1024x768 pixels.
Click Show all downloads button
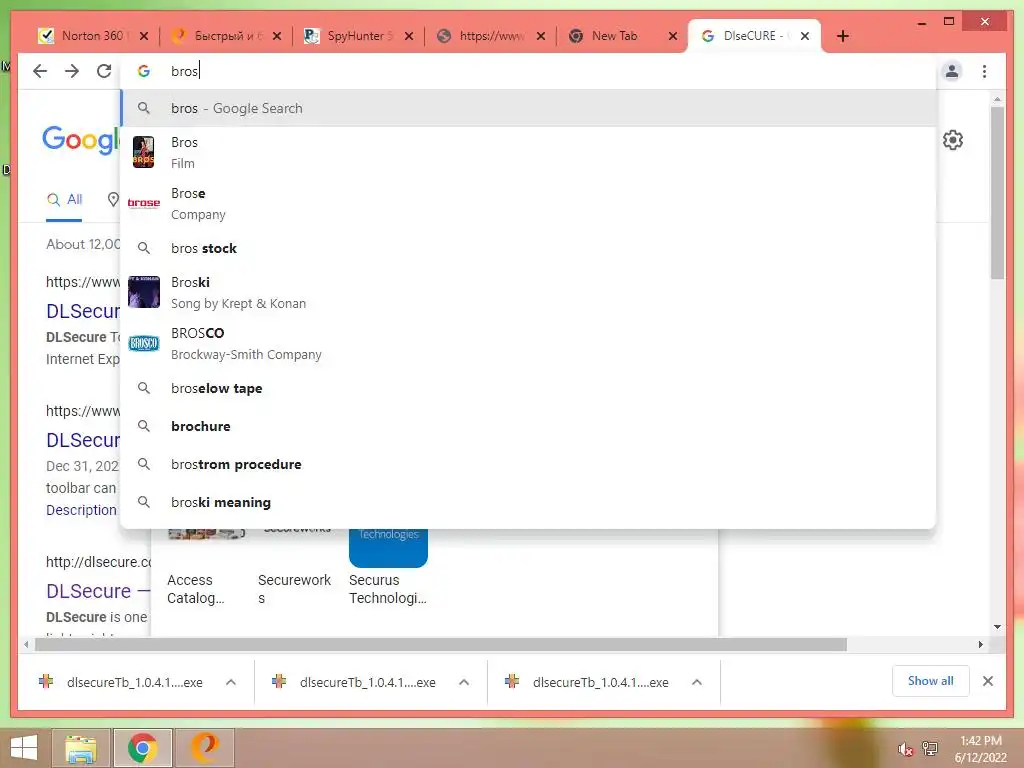(931, 681)
